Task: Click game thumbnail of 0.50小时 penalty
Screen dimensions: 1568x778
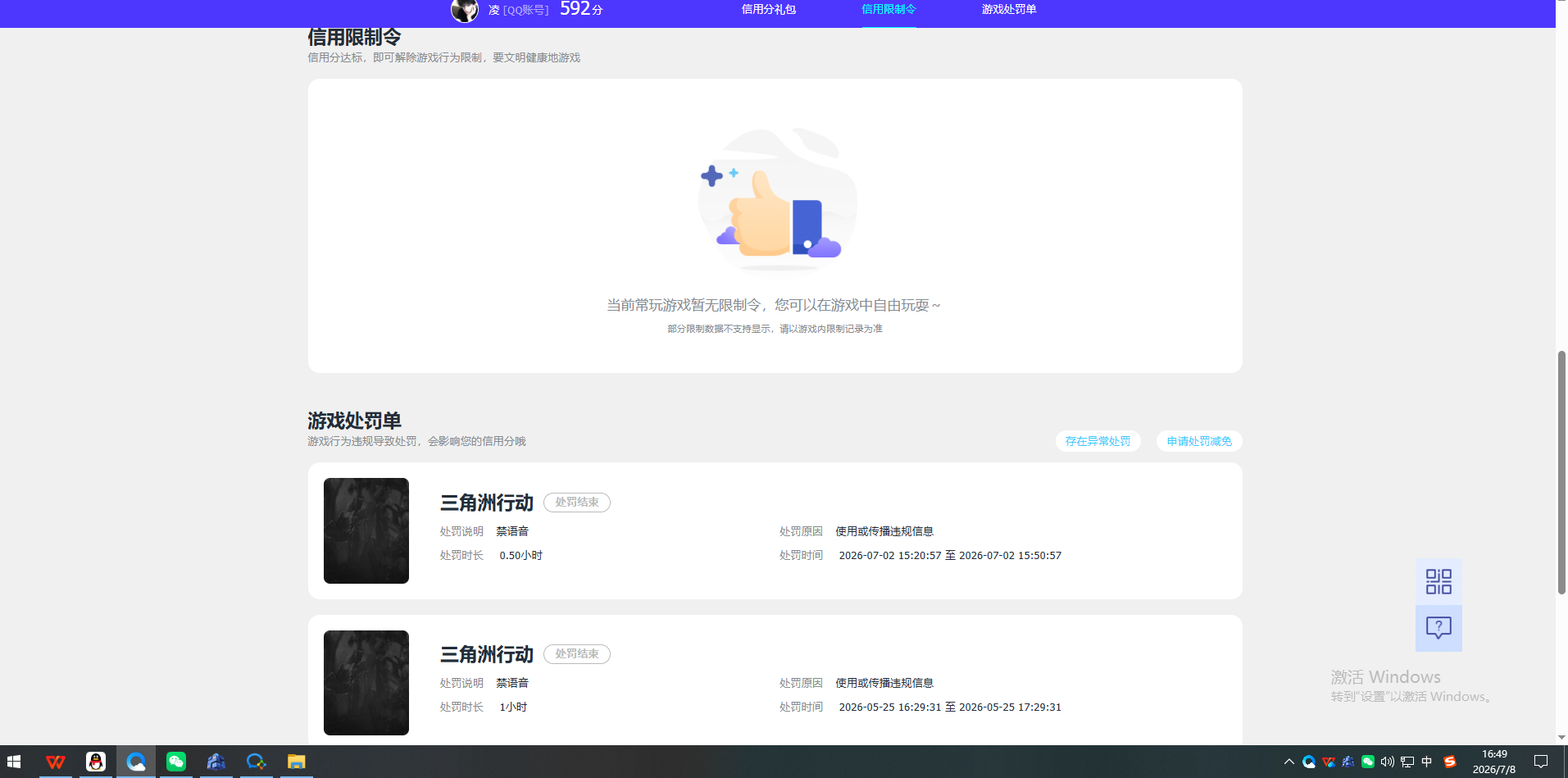Action: pos(366,530)
